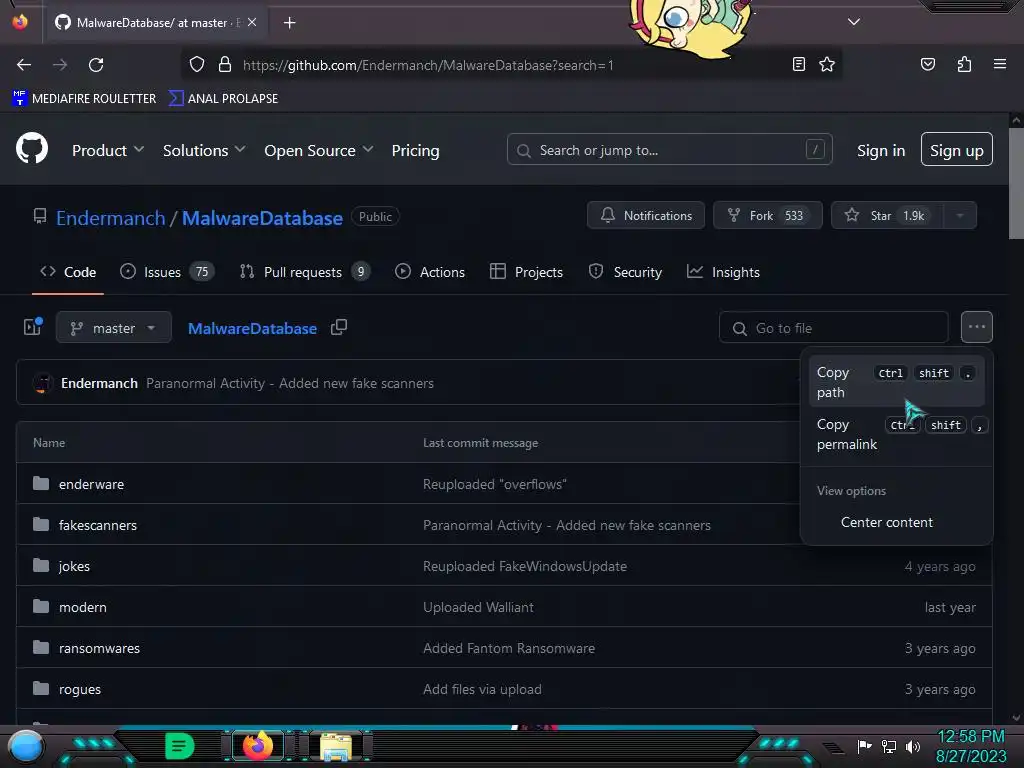The image size is (1024, 768).
Task: Open MEDIAFIRE ROULETTER bookmark
Action: [84, 98]
